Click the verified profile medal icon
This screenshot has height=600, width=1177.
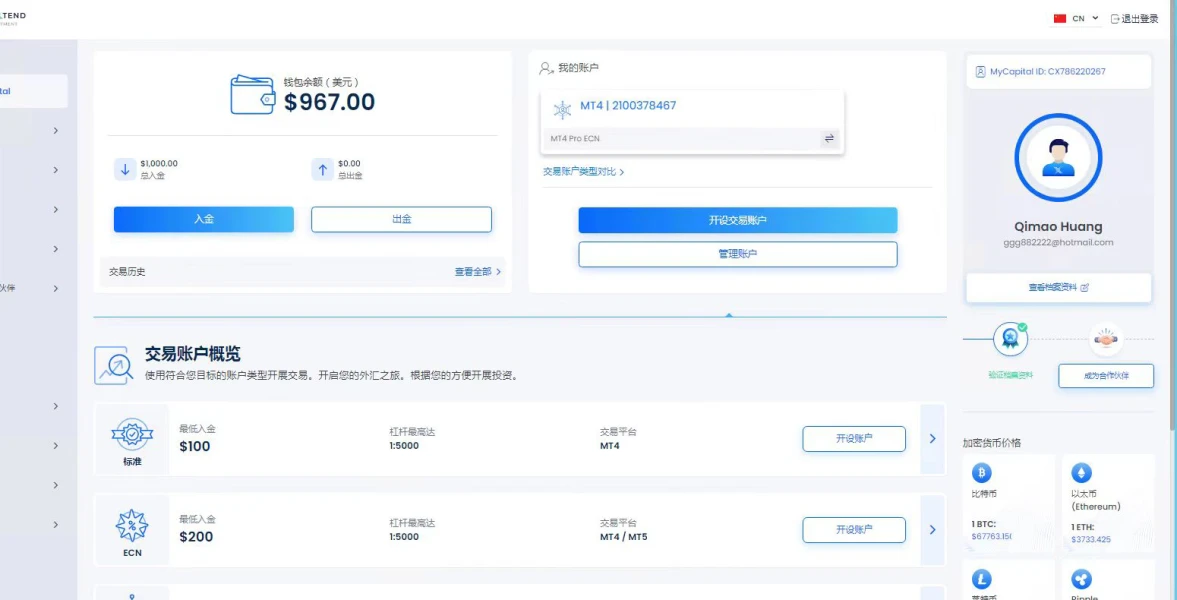[x=1010, y=339]
